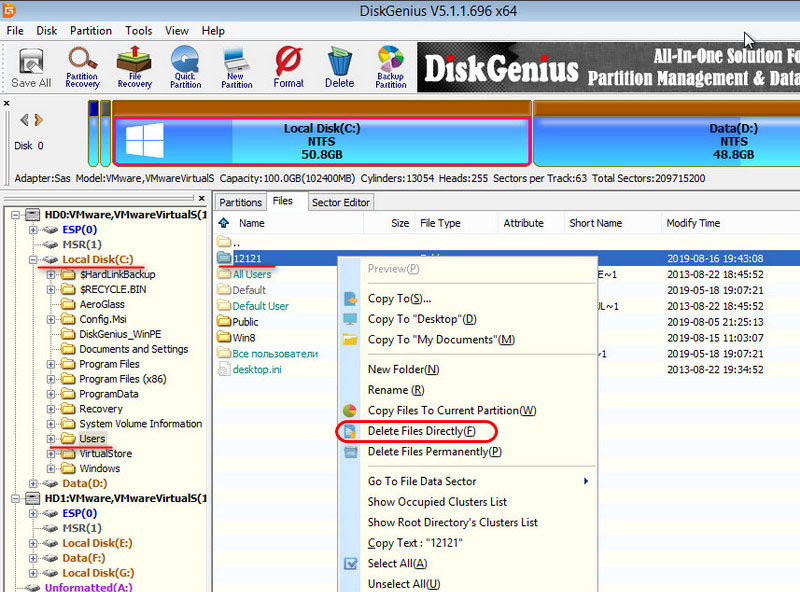The image size is (800, 592).
Task: Click the Copy To(S) menu icon
Action: point(350,299)
